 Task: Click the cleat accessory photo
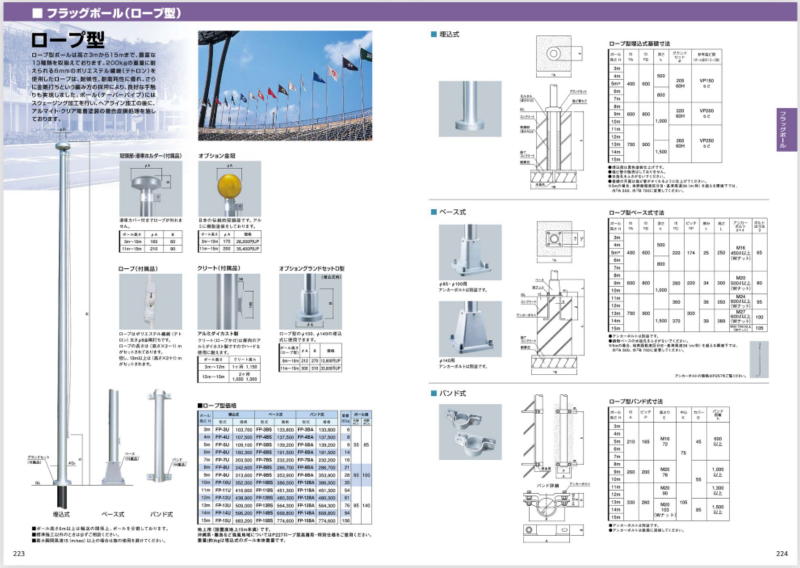coord(228,303)
